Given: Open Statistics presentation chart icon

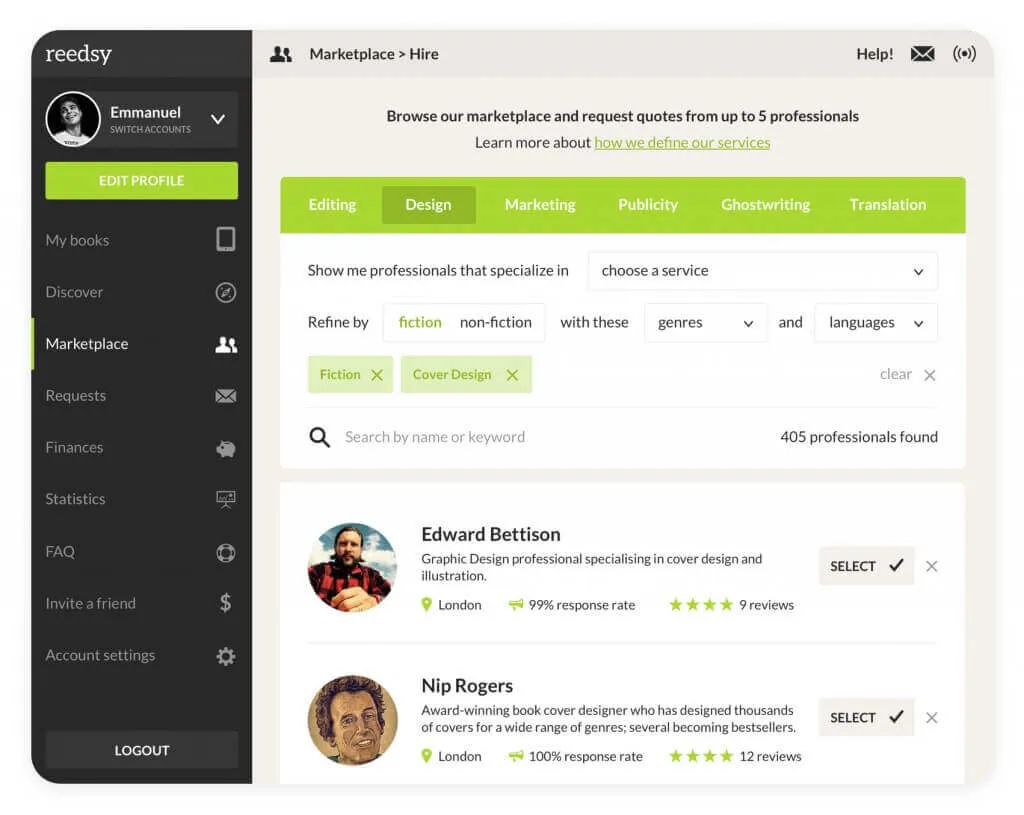Looking at the screenshot, I should tap(226, 499).
